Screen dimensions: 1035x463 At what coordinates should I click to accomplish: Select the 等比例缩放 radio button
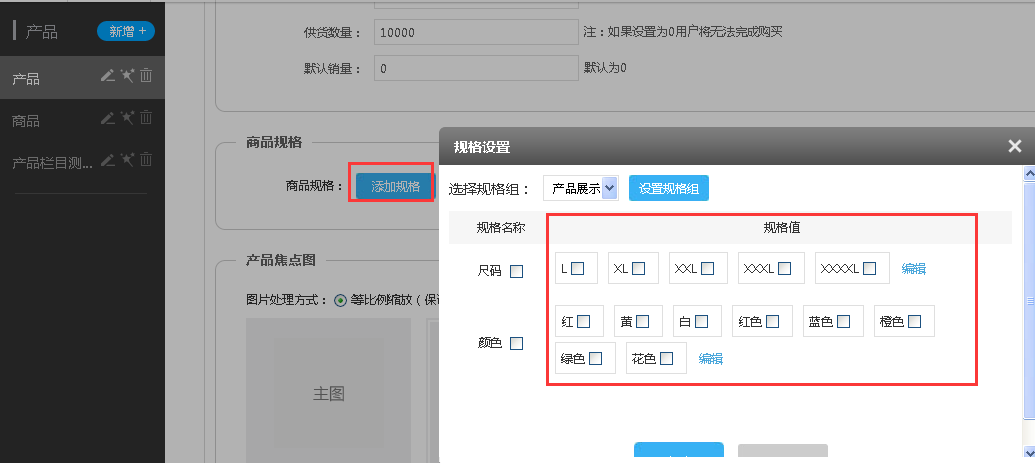[x=340, y=299]
